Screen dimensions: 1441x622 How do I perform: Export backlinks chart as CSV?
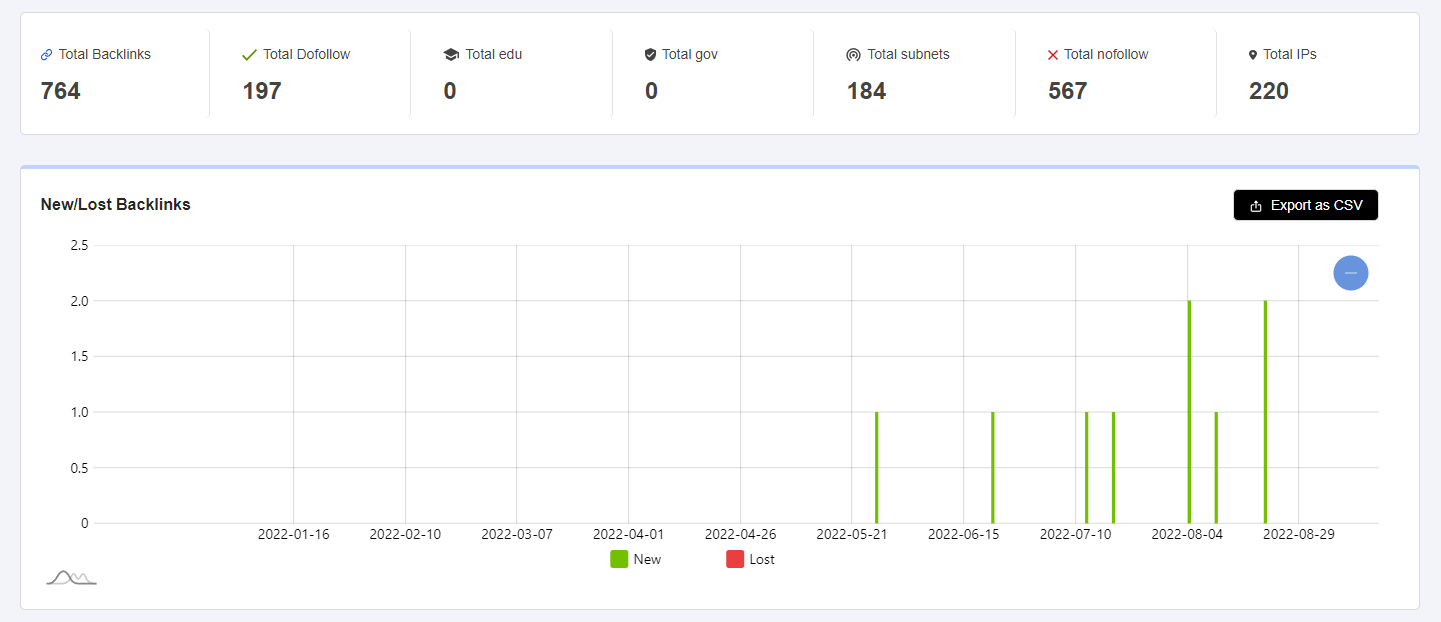tap(1306, 205)
